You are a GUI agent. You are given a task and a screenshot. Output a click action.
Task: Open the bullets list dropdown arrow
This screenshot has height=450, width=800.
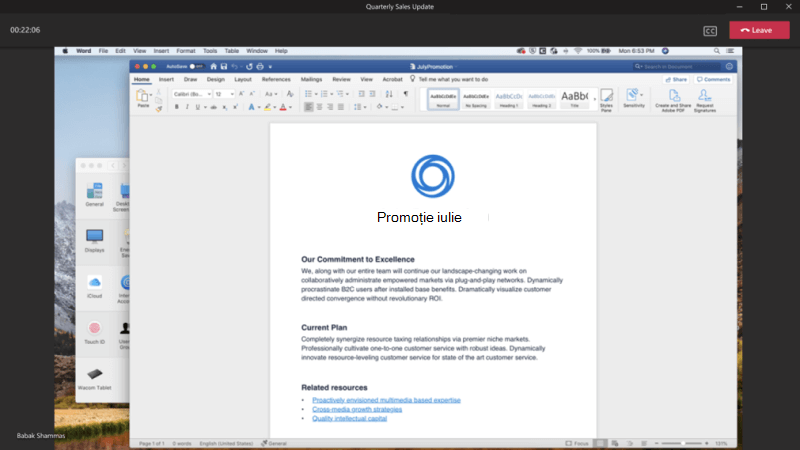[316, 94]
